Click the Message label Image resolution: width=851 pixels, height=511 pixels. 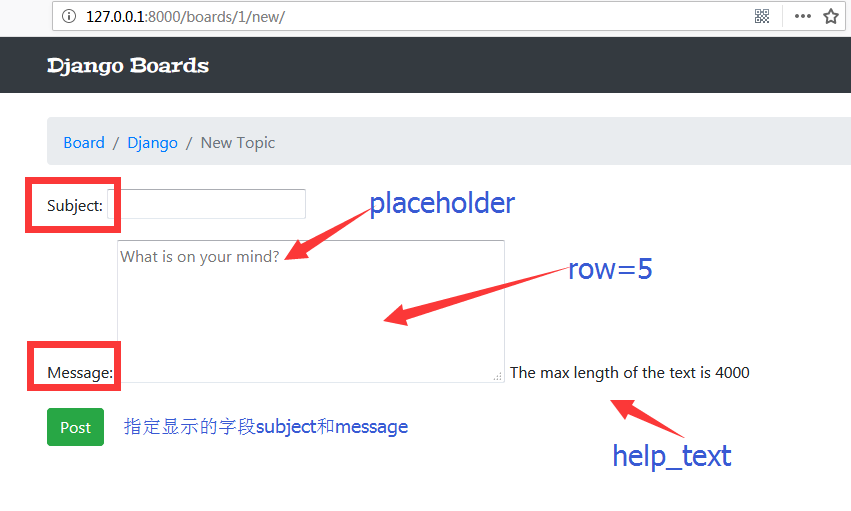[80, 373]
